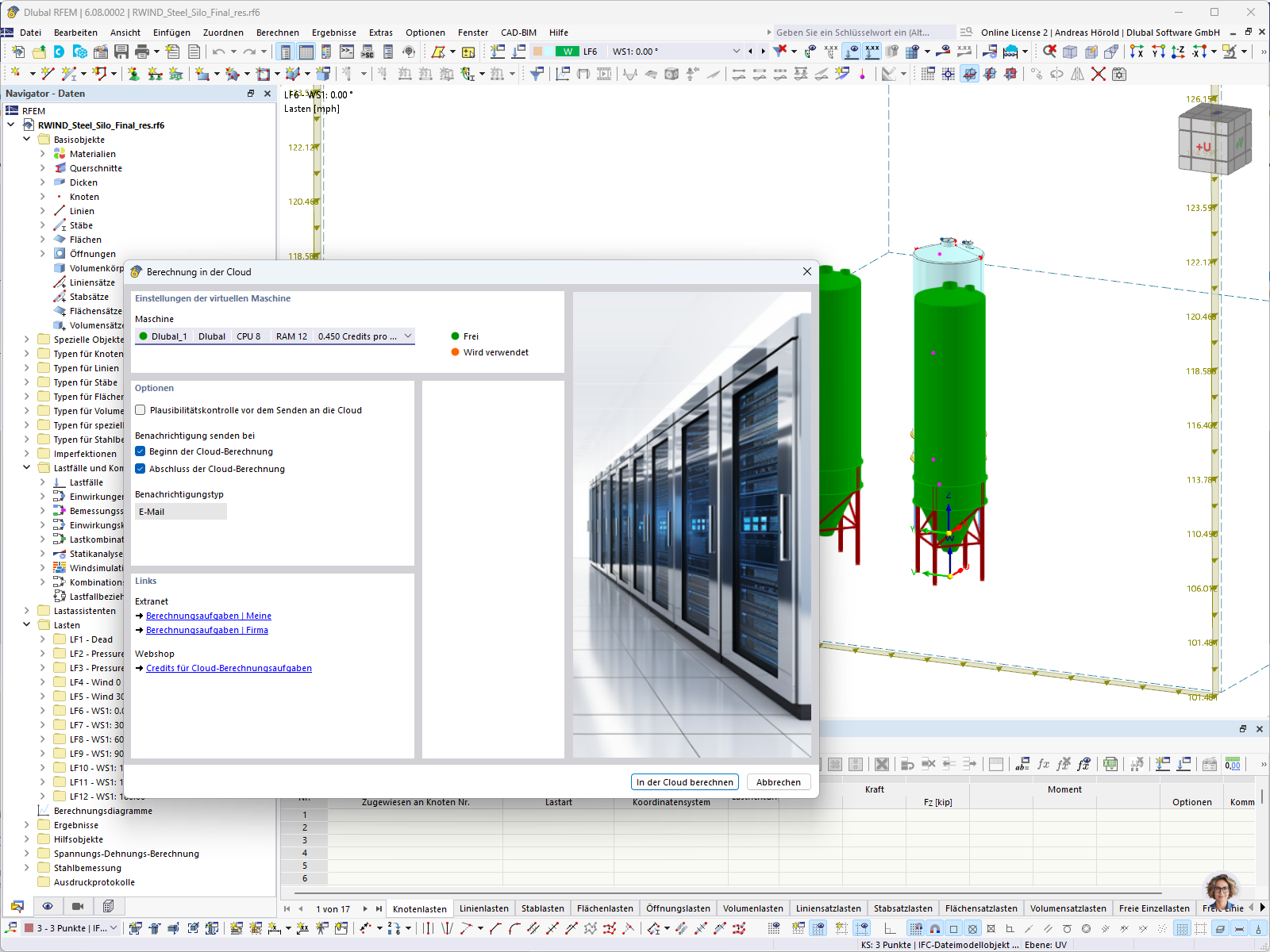This screenshot has width=1270, height=952.
Task: Click the Rückgängig (undo) arrow icon
Action: [x=219, y=51]
